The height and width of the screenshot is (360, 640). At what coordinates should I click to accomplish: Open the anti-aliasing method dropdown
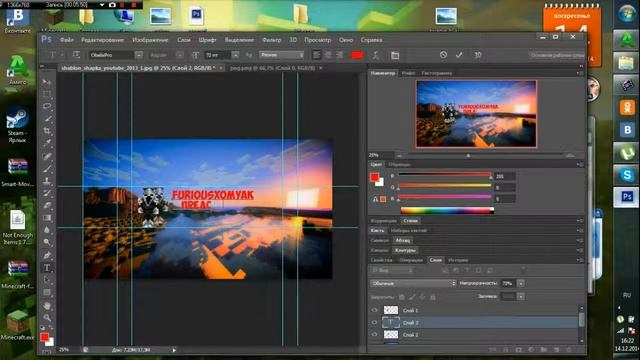282,55
